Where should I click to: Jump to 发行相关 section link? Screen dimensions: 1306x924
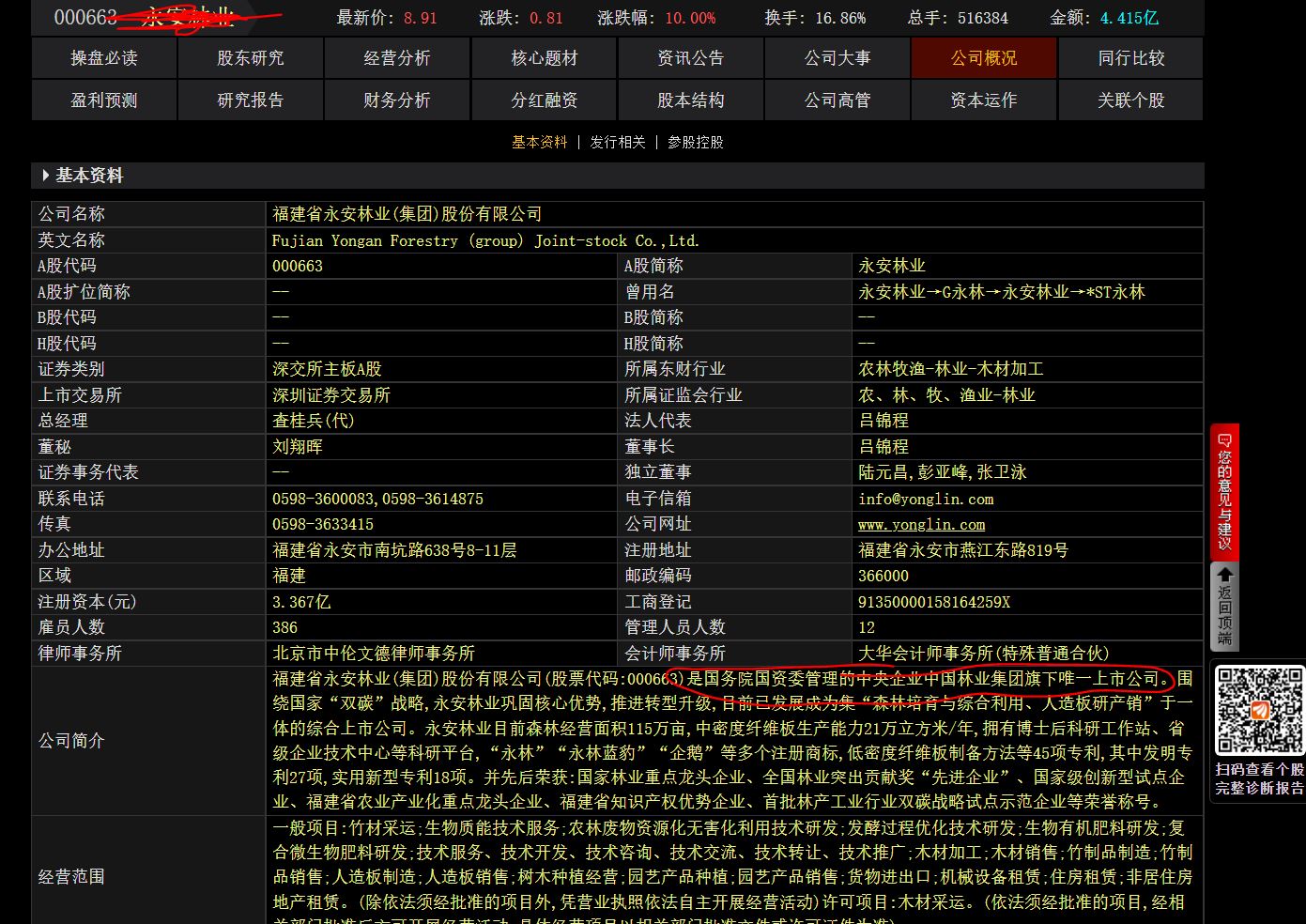click(618, 142)
